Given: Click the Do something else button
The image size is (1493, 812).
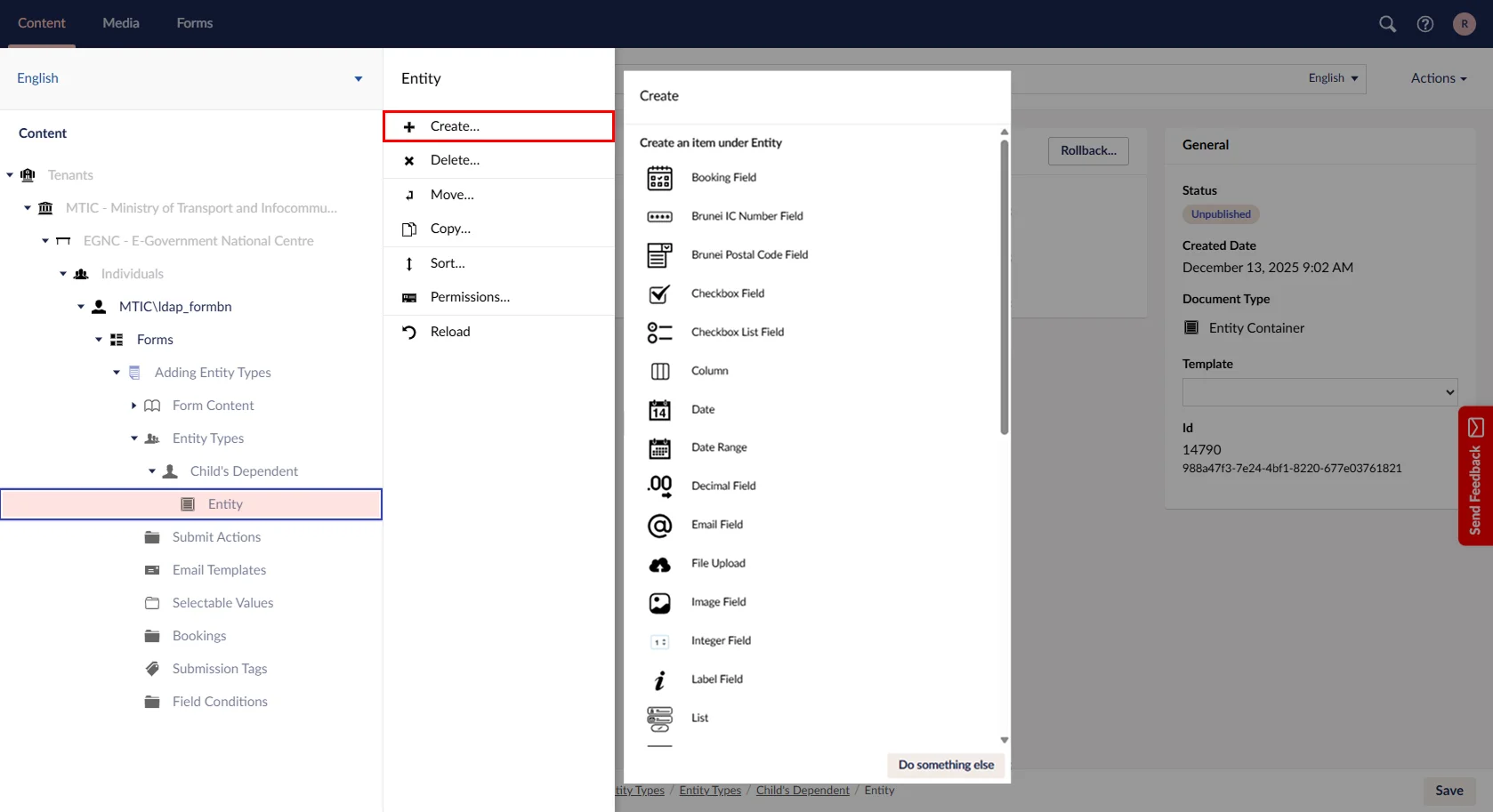Looking at the screenshot, I should [946, 765].
